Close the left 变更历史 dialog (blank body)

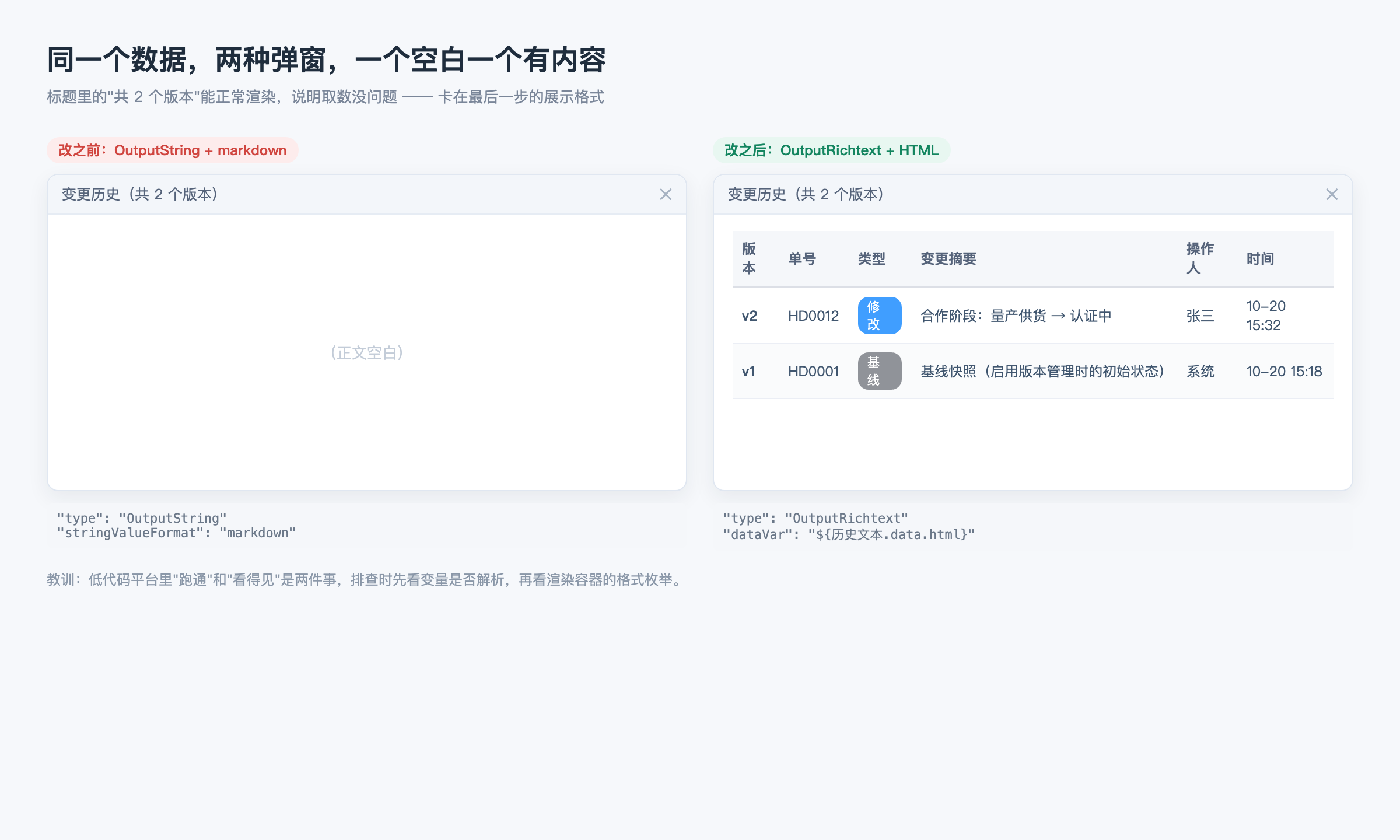click(666, 194)
